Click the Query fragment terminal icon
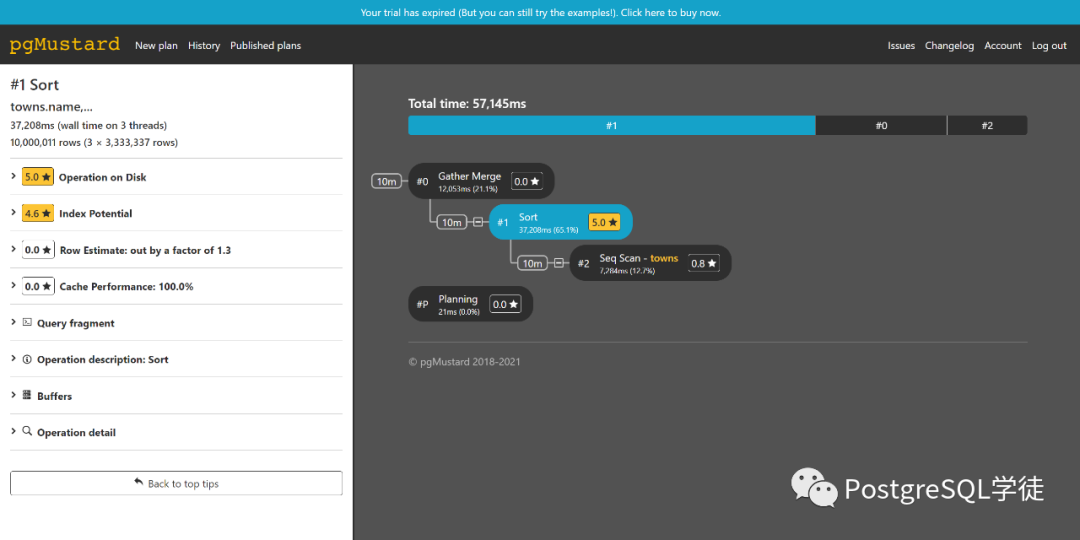This screenshot has height=540, width=1080. (x=28, y=322)
